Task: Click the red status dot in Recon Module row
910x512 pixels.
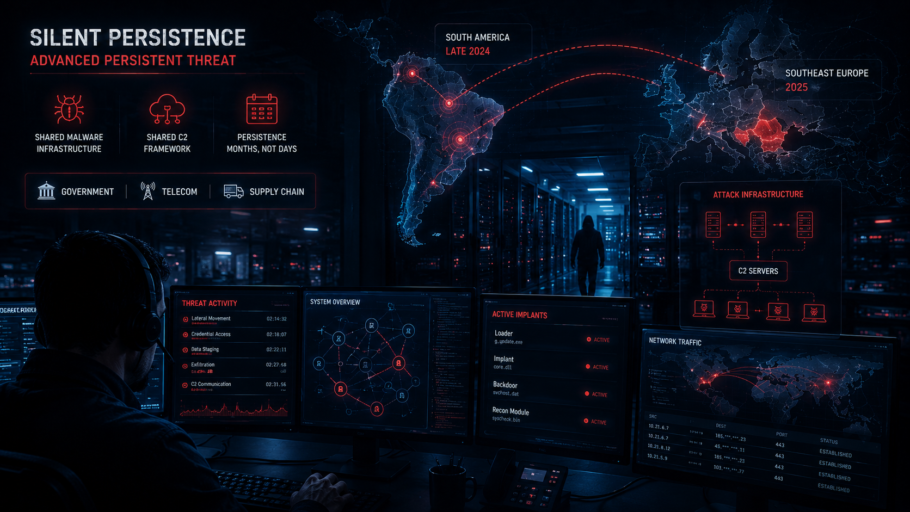Action: pyautogui.click(x=586, y=421)
